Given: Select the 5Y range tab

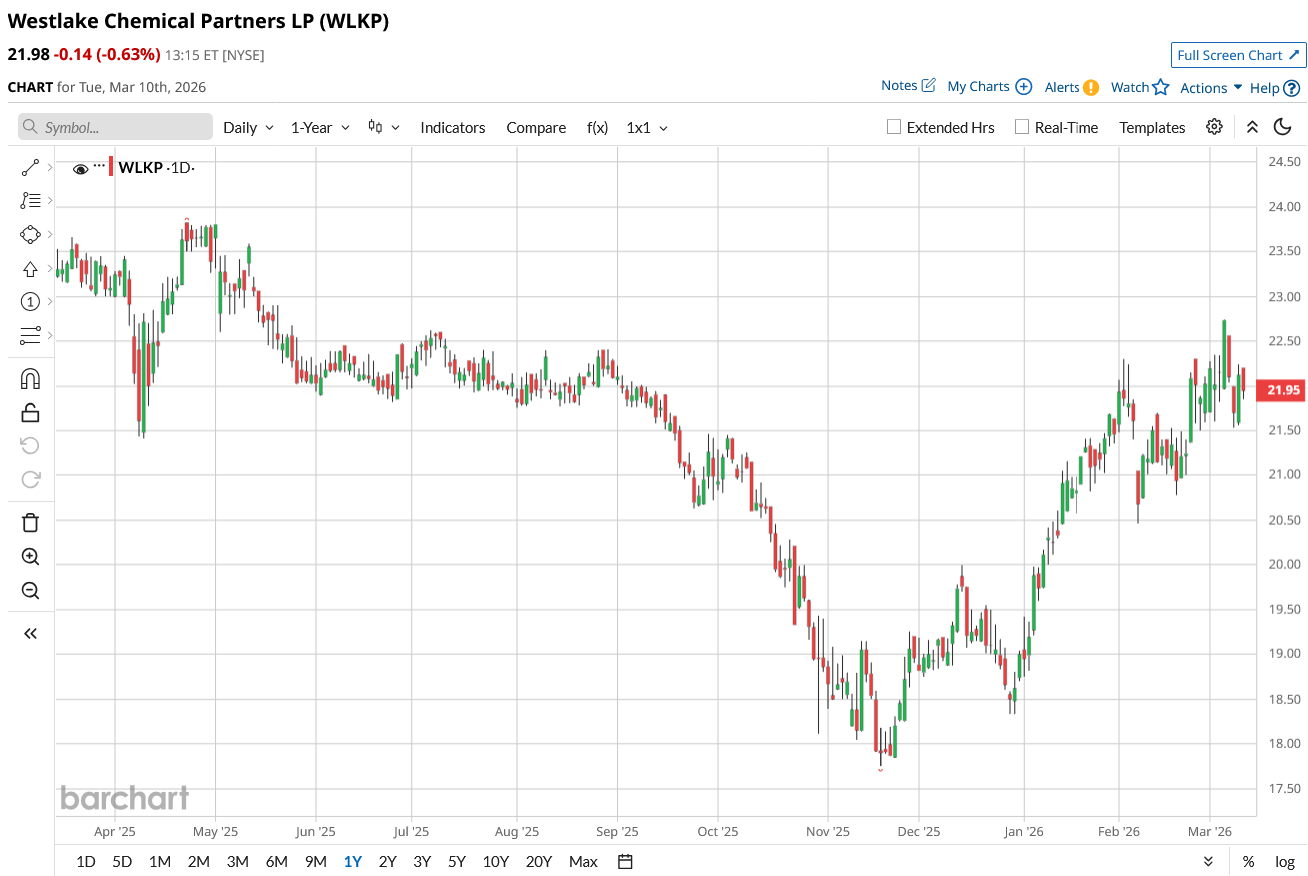Looking at the screenshot, I should (457, 861).
